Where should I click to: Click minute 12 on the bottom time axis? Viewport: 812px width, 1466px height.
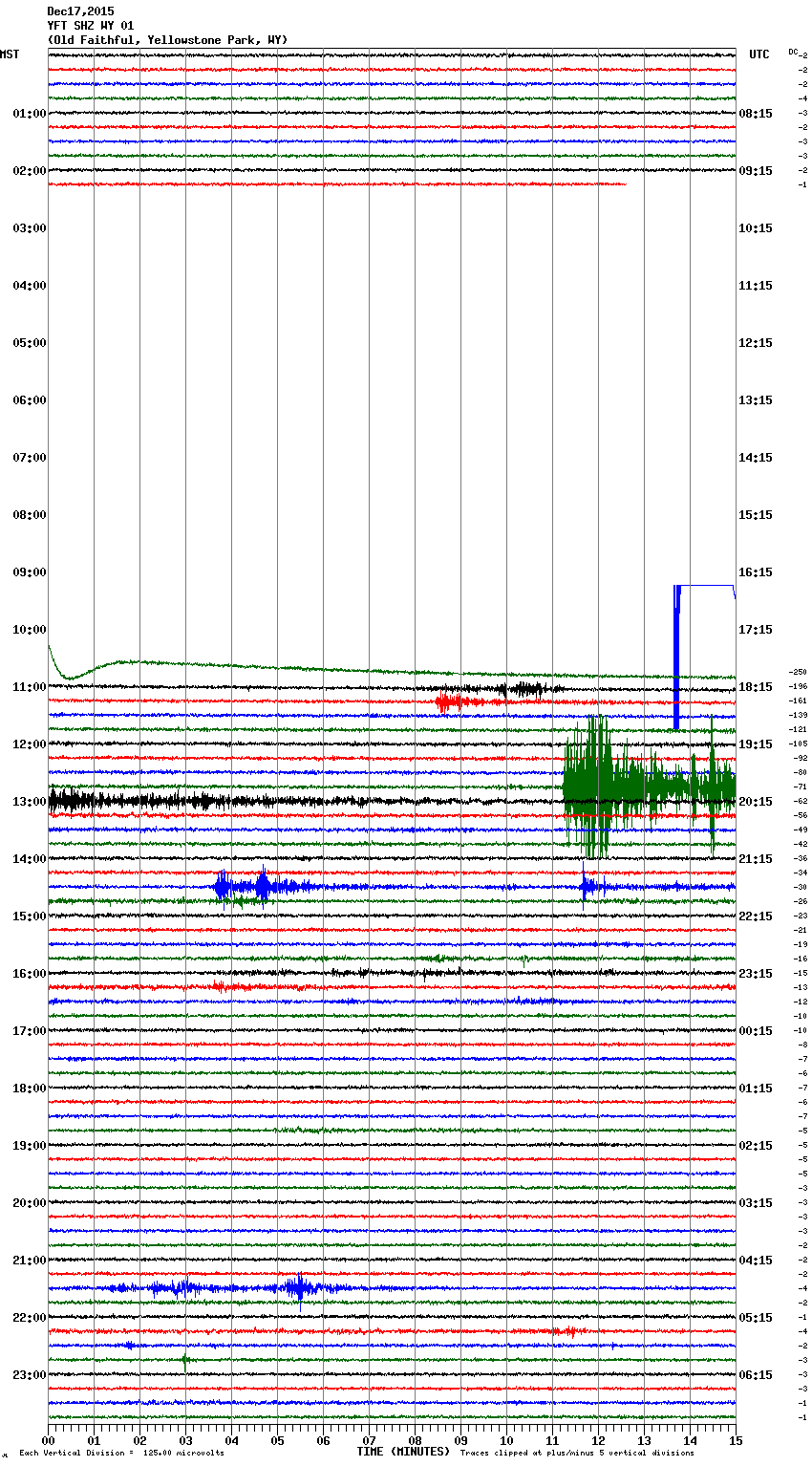(598, 1440)
